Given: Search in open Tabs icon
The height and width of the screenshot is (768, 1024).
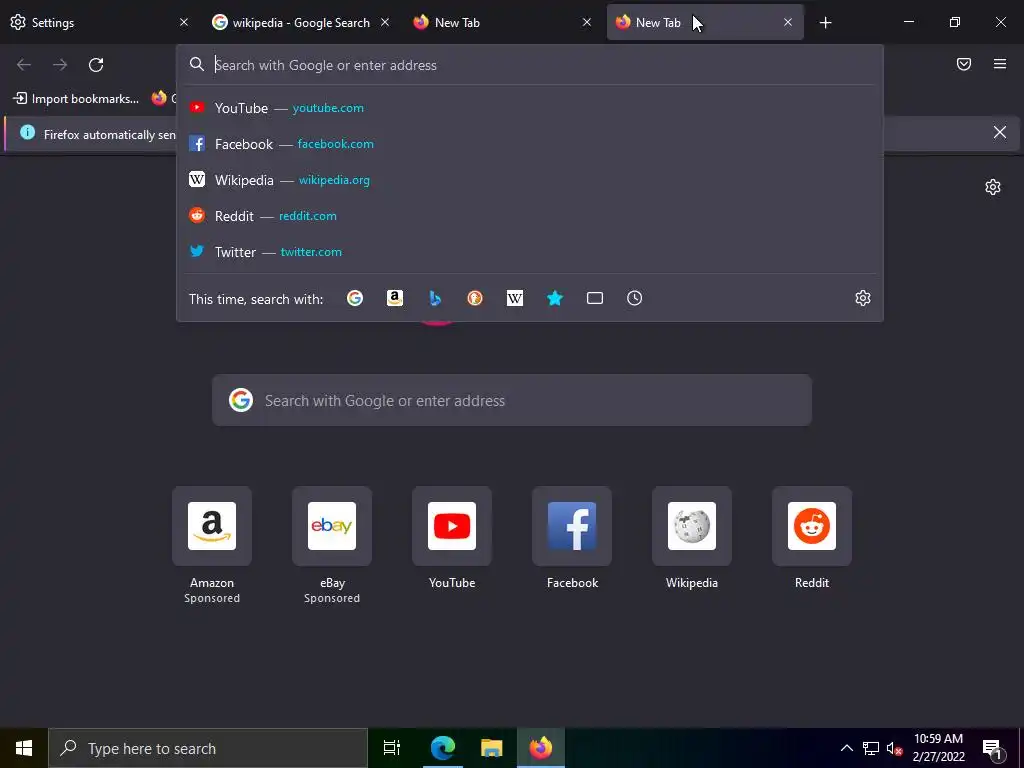Looking at the screenshot, I should click(595, 298).
